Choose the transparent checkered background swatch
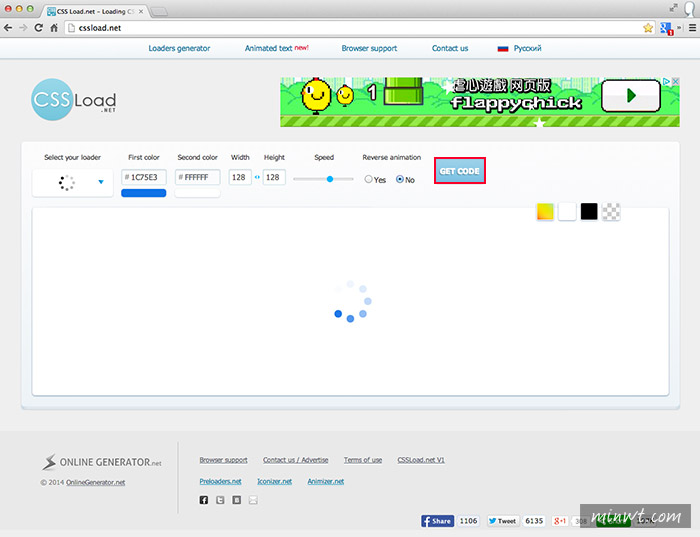 click(x=612, y=211)
